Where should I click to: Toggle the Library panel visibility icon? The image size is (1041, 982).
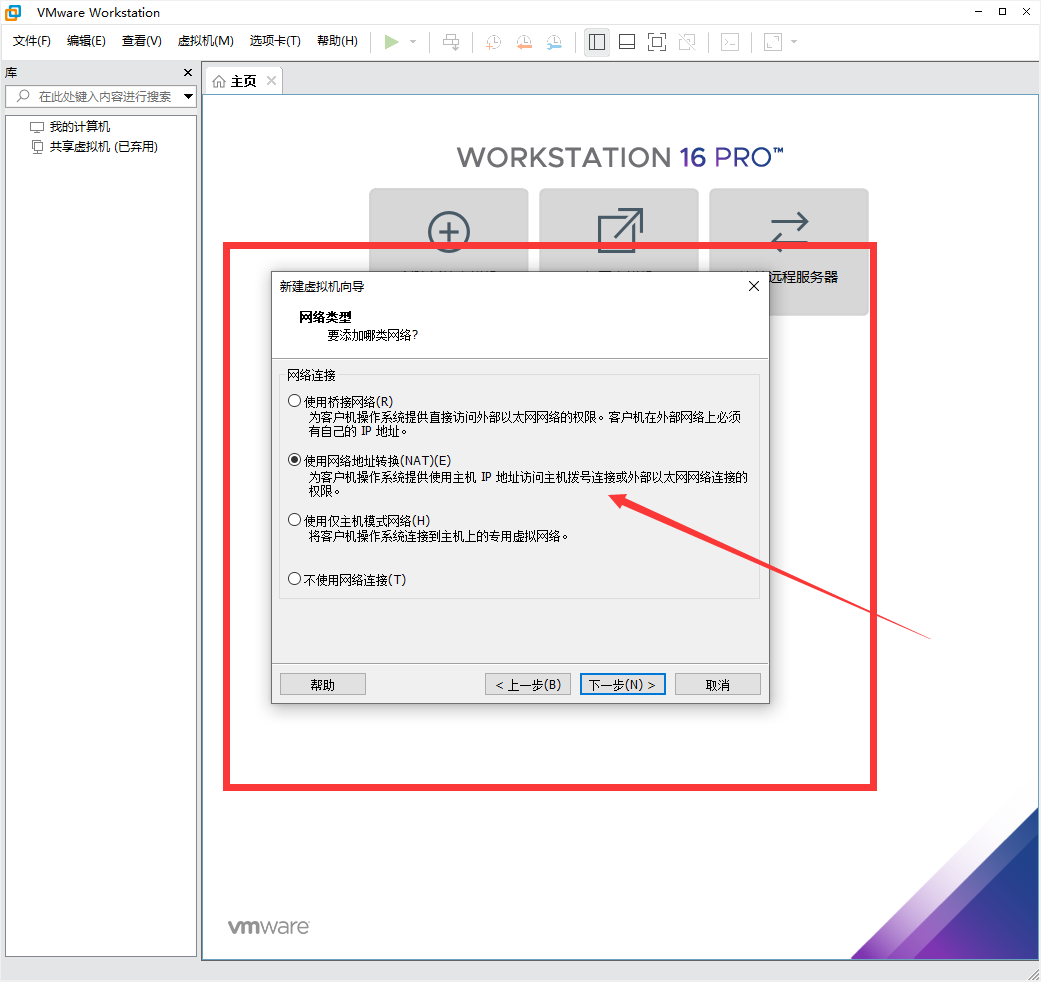597,41
